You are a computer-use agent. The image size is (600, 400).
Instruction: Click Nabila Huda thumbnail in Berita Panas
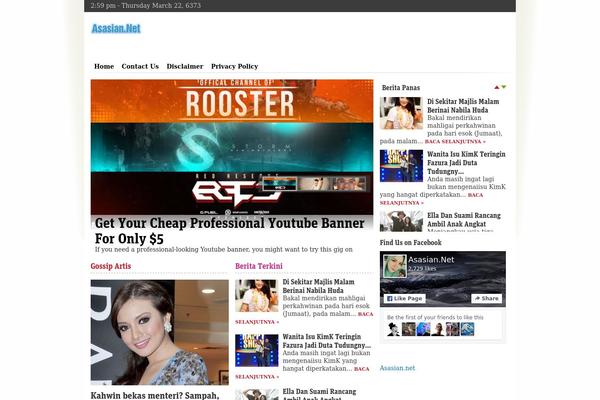[401, 113]
